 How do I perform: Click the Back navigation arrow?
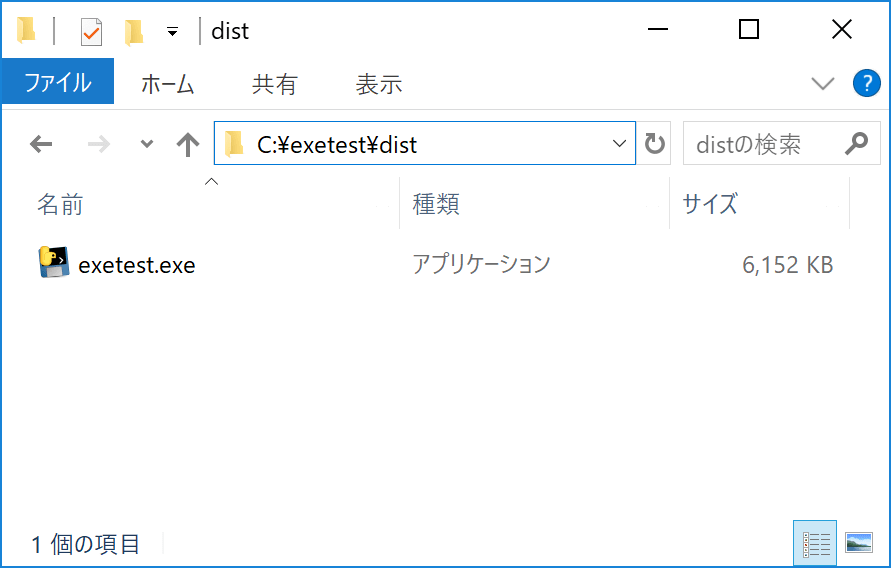tap(41, 144)
